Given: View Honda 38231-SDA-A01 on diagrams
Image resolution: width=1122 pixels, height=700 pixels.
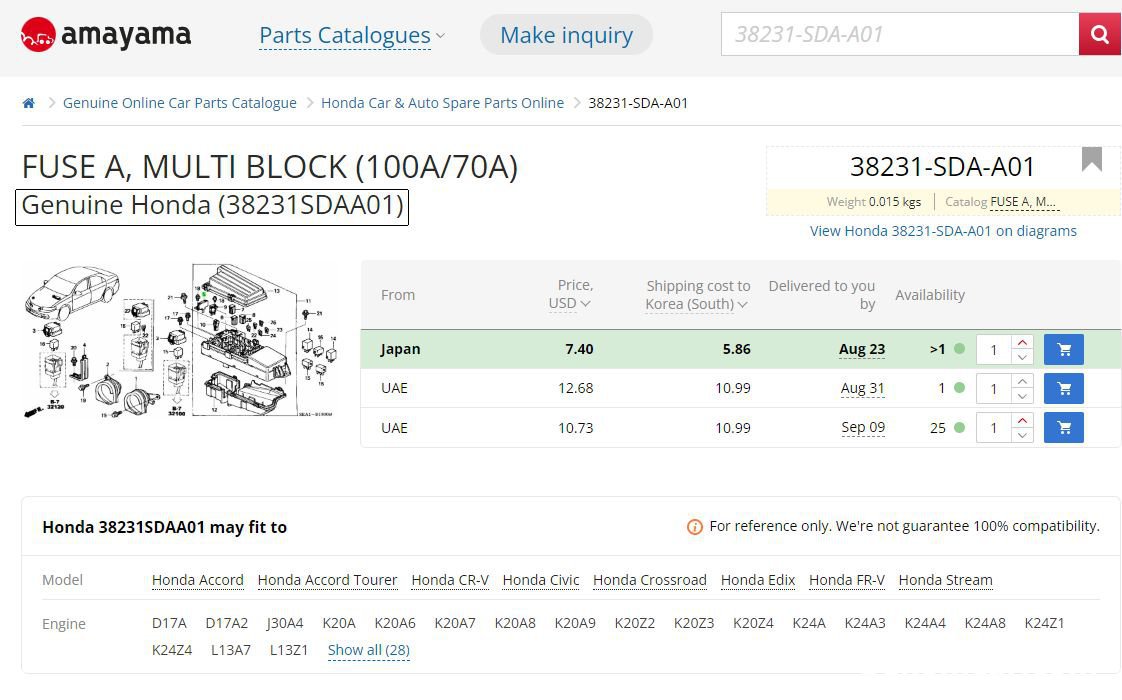Looking at the screenshot, I should click(x=943, y=231).
